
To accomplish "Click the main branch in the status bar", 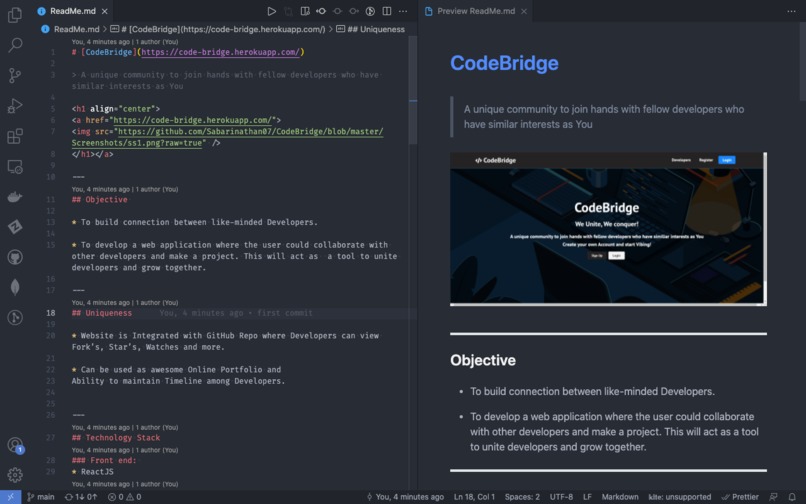I will pyautogui.click(x=41, y=497).
